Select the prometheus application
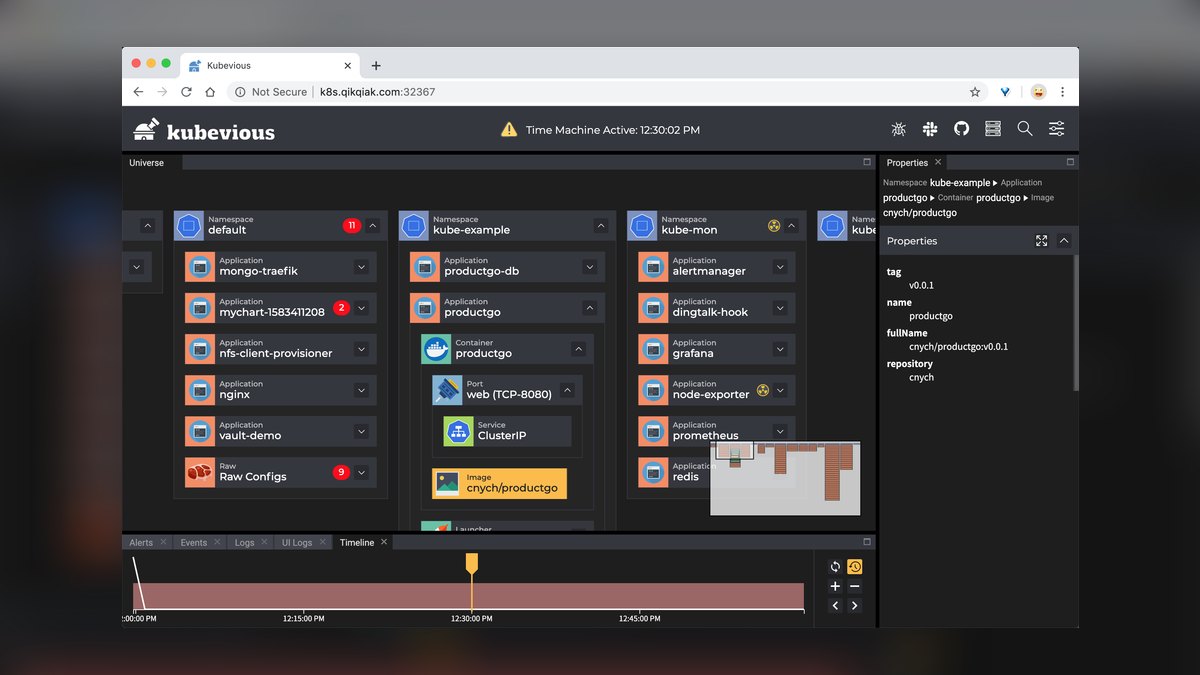 click(x=716, y=431)
